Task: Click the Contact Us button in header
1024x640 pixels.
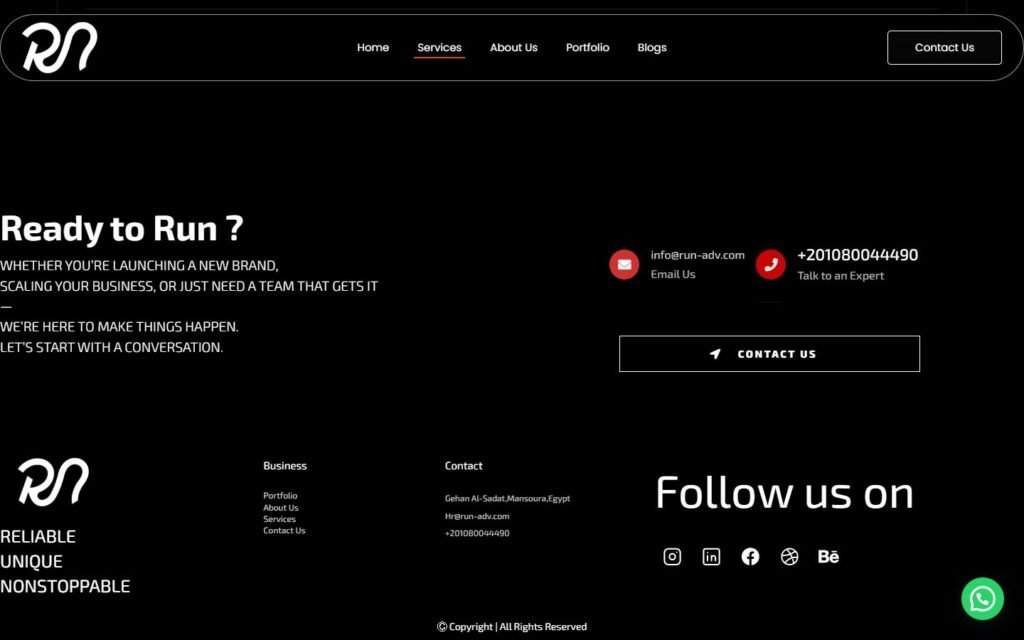Action: 944,48
